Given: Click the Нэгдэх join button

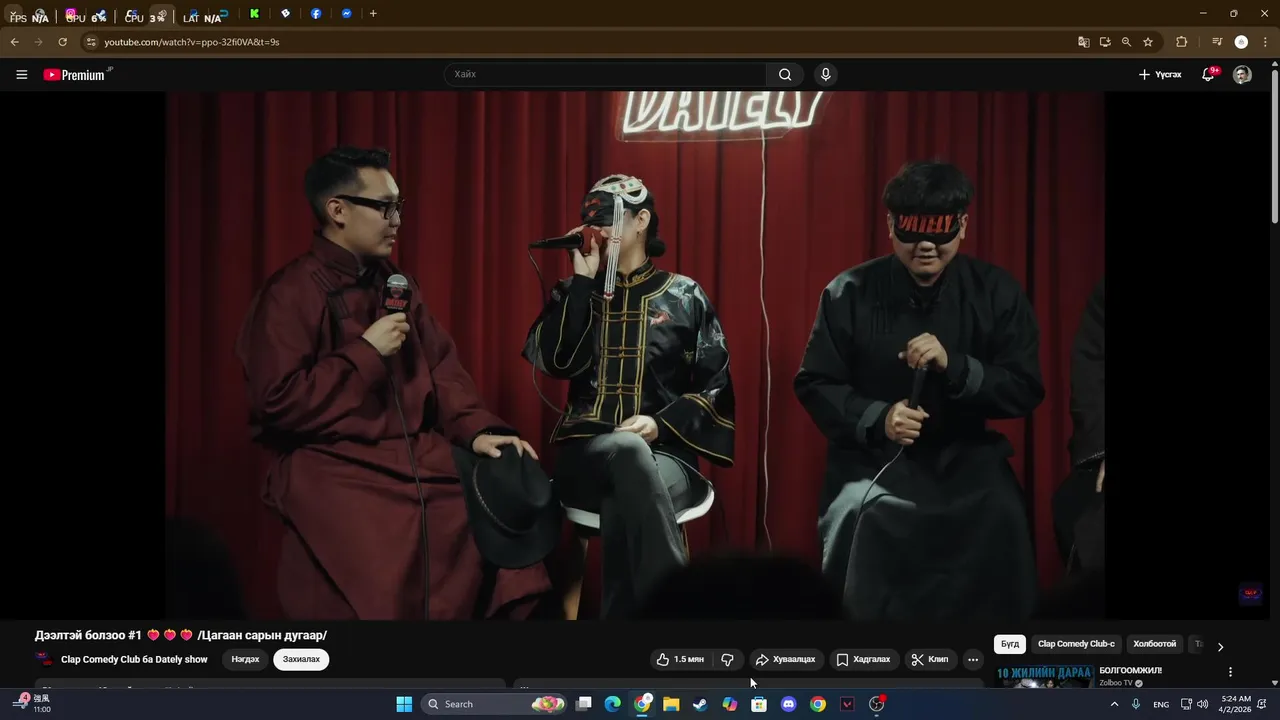Looking at the screenshot, I should coord(245,660).
